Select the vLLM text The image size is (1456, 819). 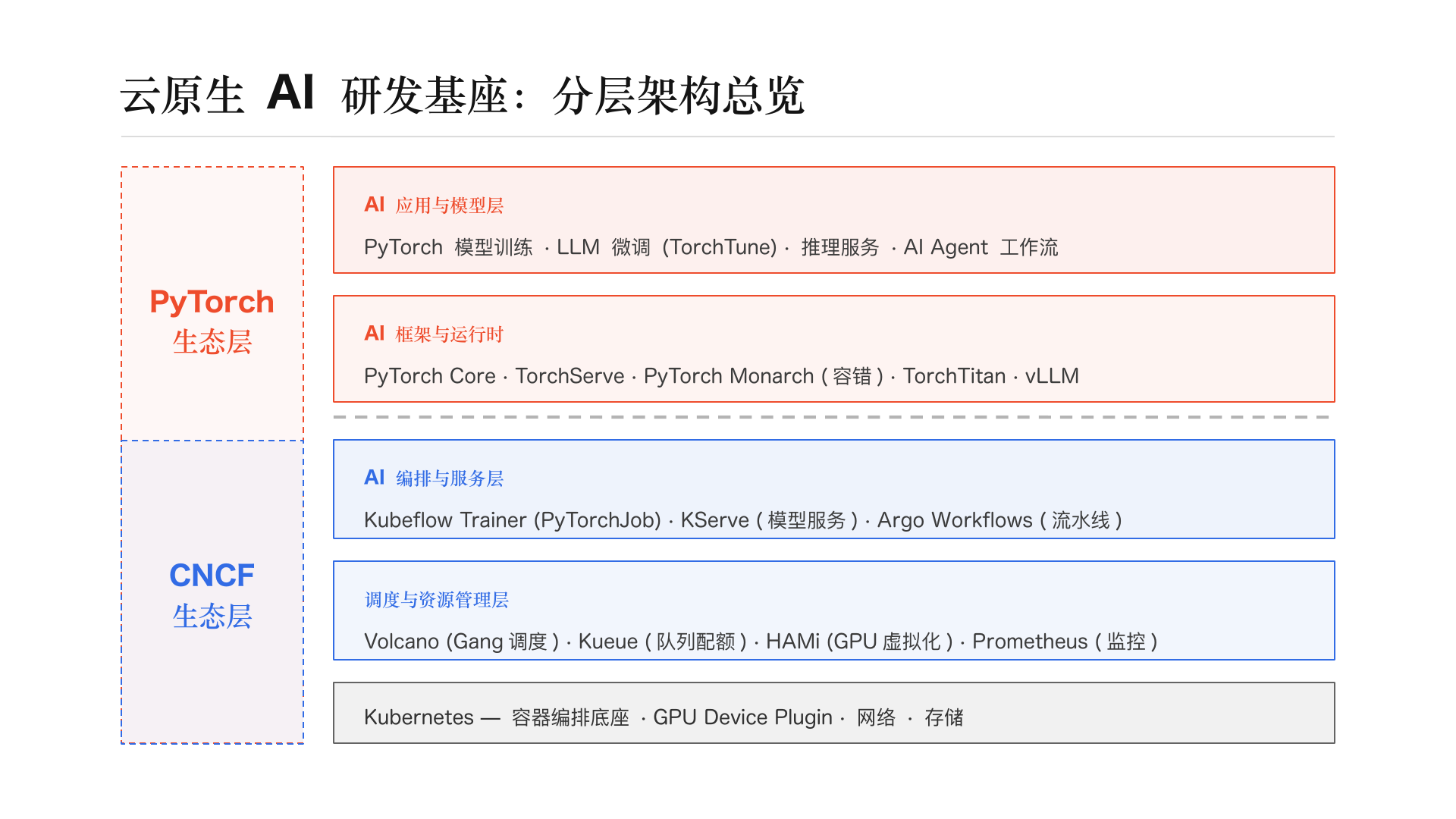pos(1052,376)
